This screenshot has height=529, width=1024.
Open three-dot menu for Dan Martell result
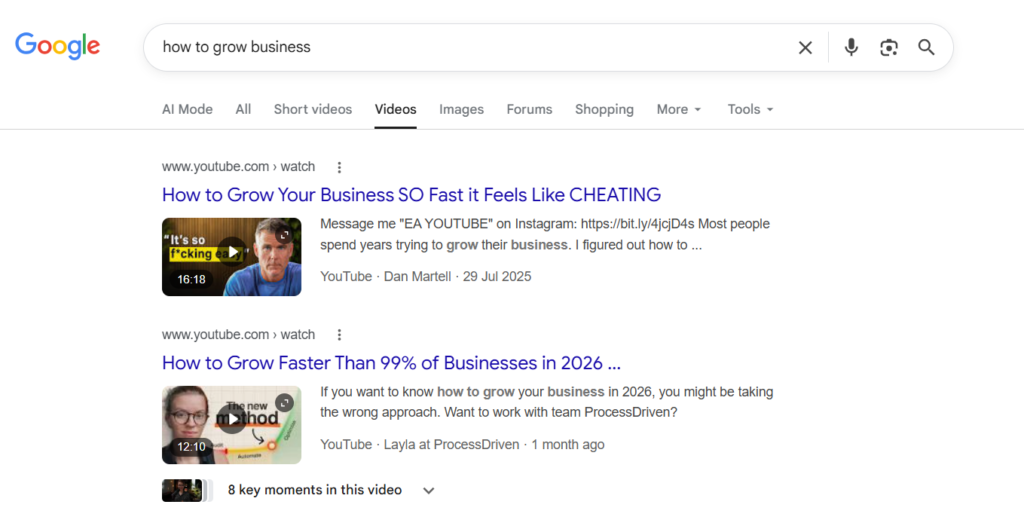[x=339, y=167]
